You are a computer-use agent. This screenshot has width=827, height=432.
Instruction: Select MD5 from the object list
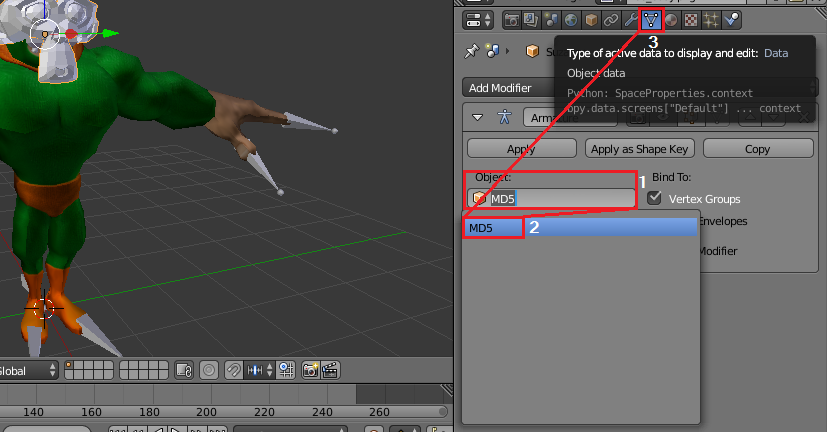pos(580,227)
